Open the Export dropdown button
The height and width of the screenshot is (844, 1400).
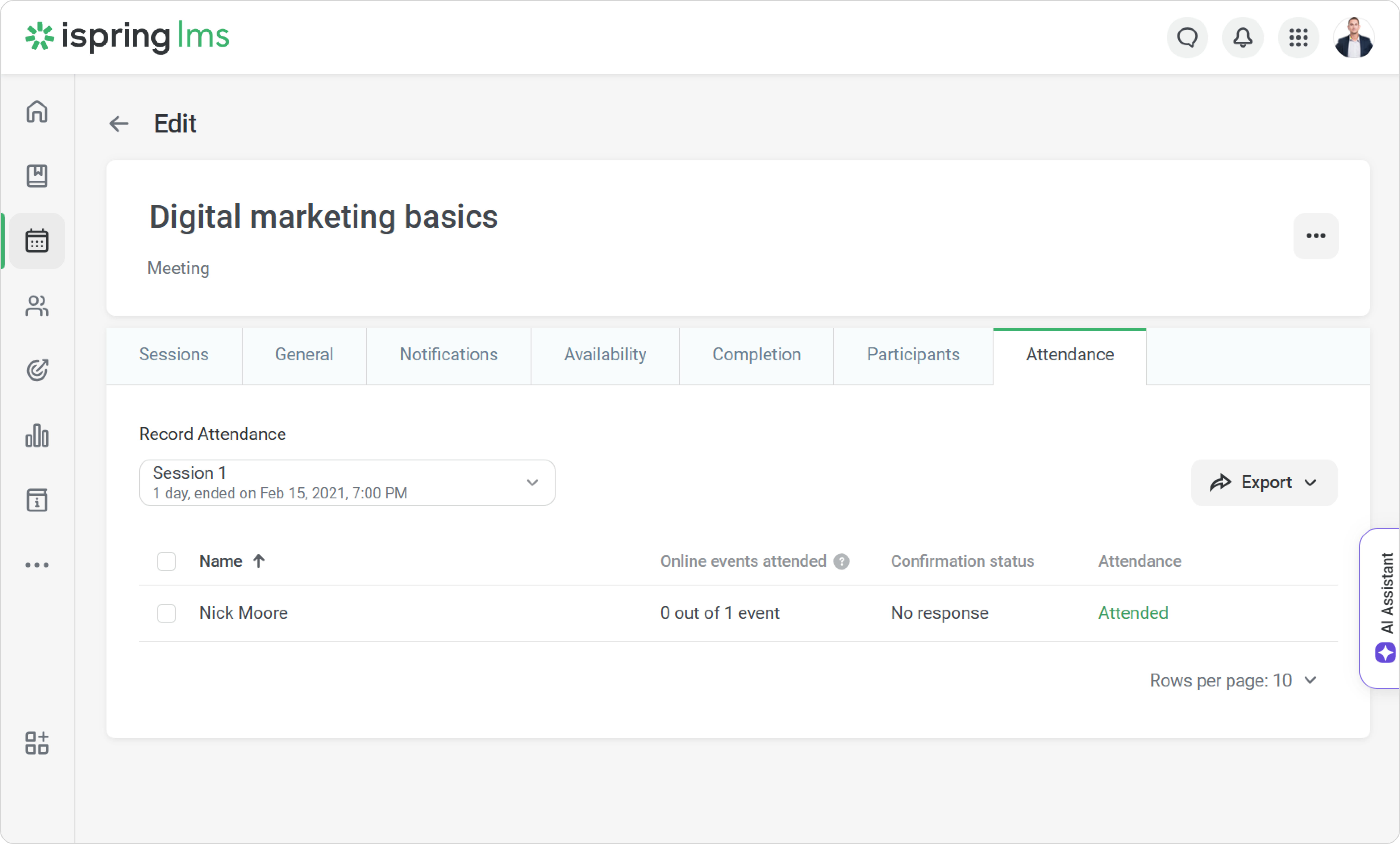click(1264, 482)
